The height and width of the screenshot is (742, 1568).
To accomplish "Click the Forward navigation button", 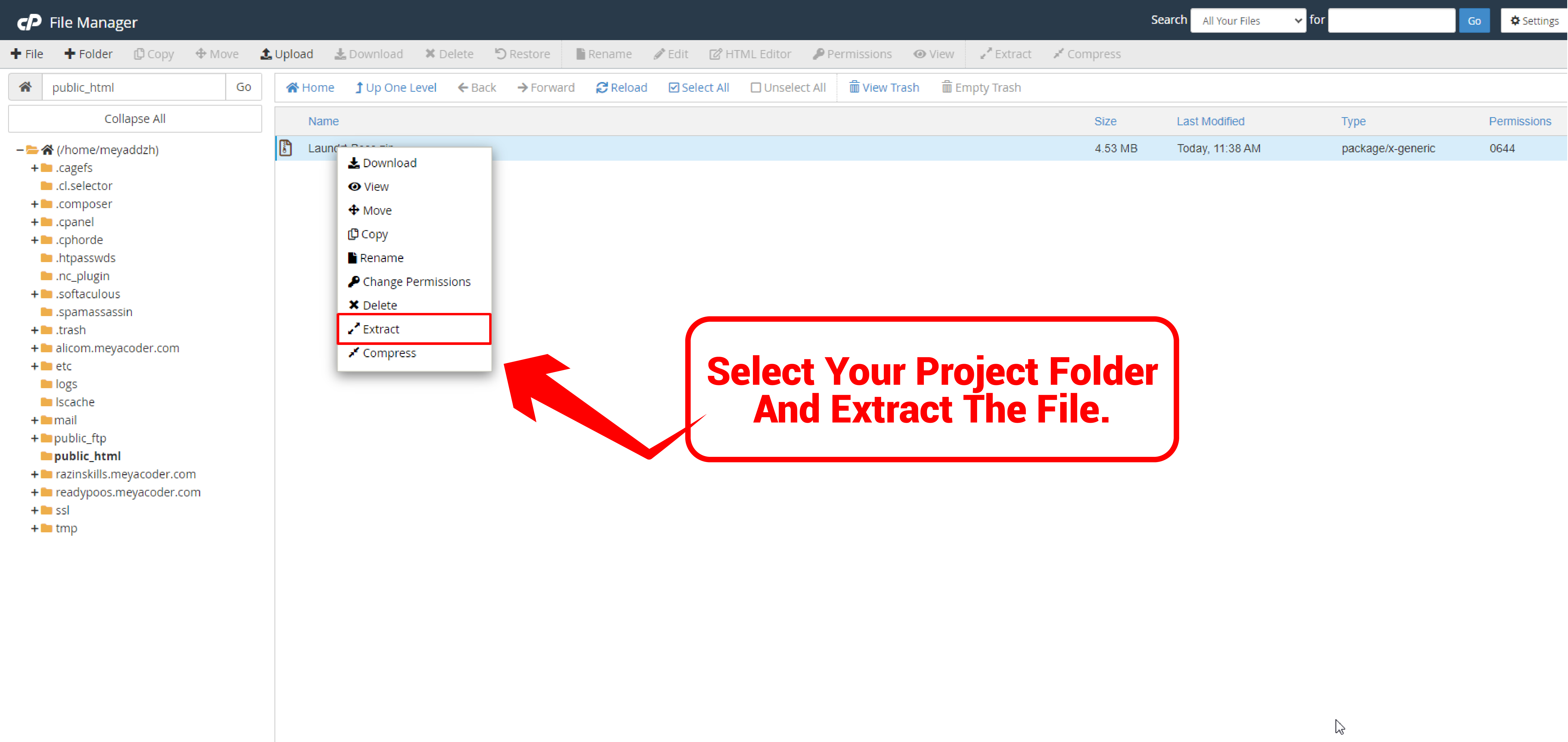I will coord(546,88).
